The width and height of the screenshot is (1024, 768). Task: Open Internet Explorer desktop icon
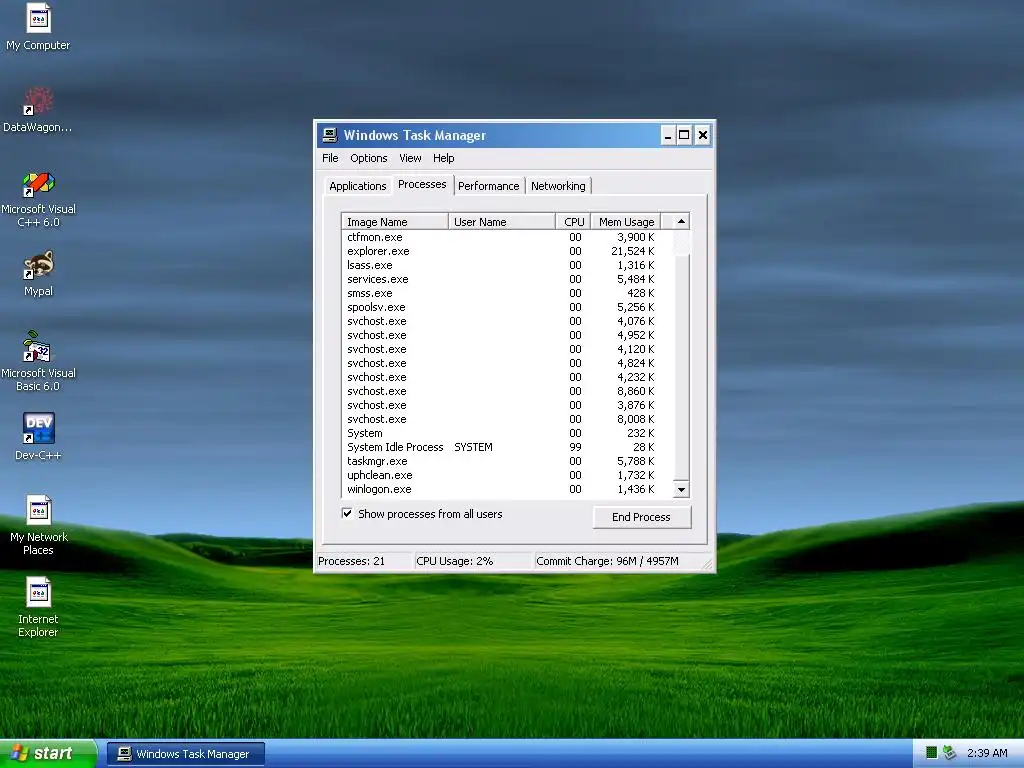[39, 607]
